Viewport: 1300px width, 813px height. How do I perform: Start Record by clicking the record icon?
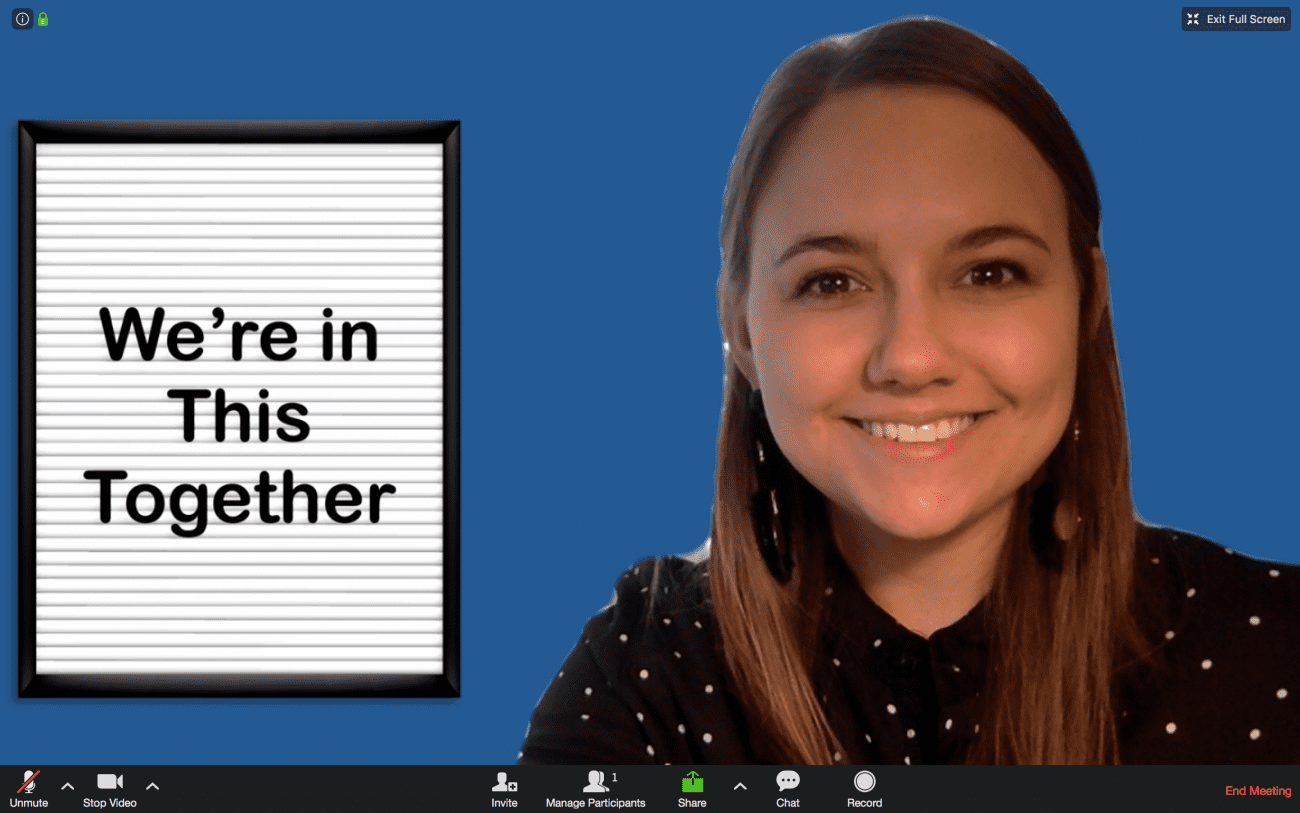pyautogui.click(x=864, y=780)
